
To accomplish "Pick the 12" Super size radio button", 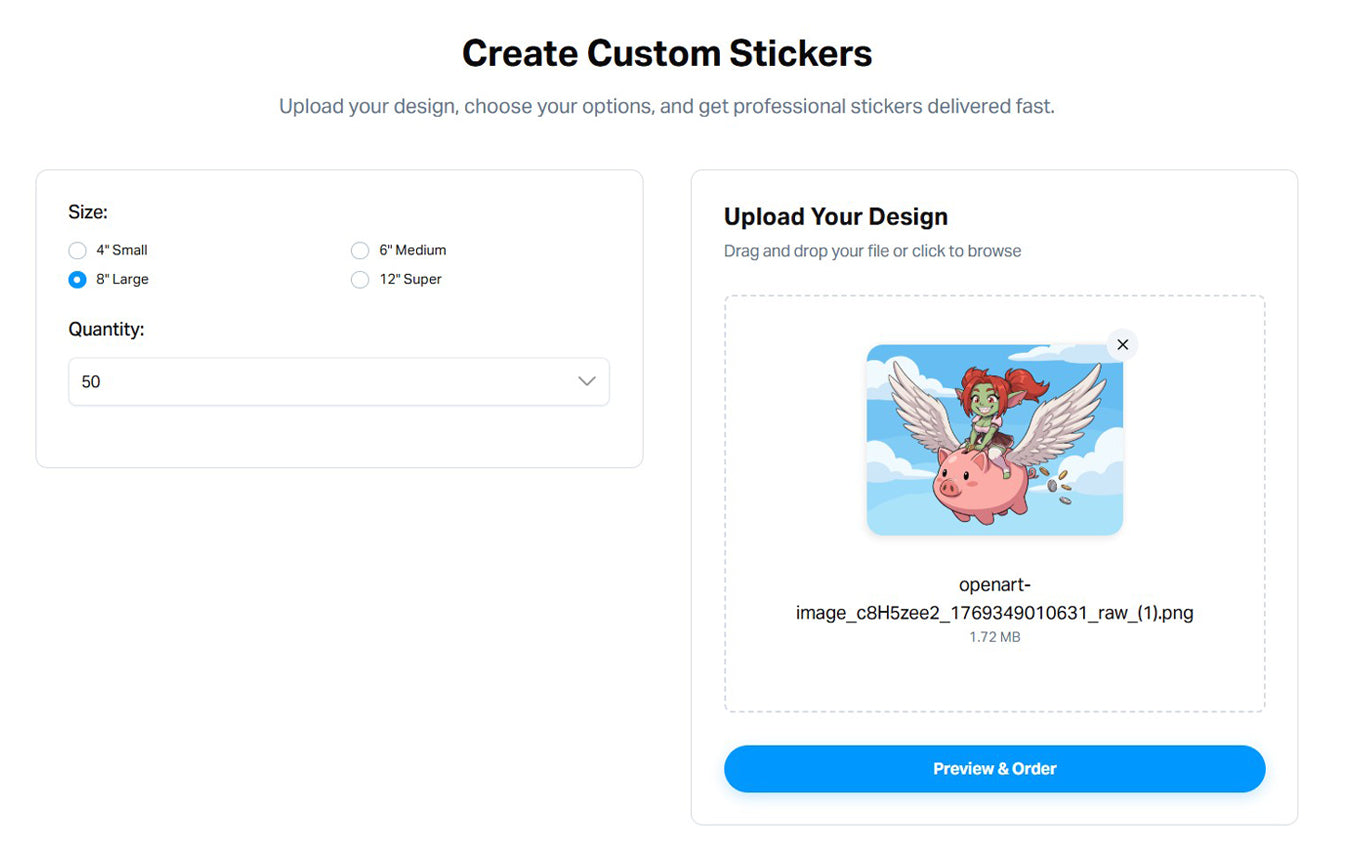I will [x=360, y=280].
